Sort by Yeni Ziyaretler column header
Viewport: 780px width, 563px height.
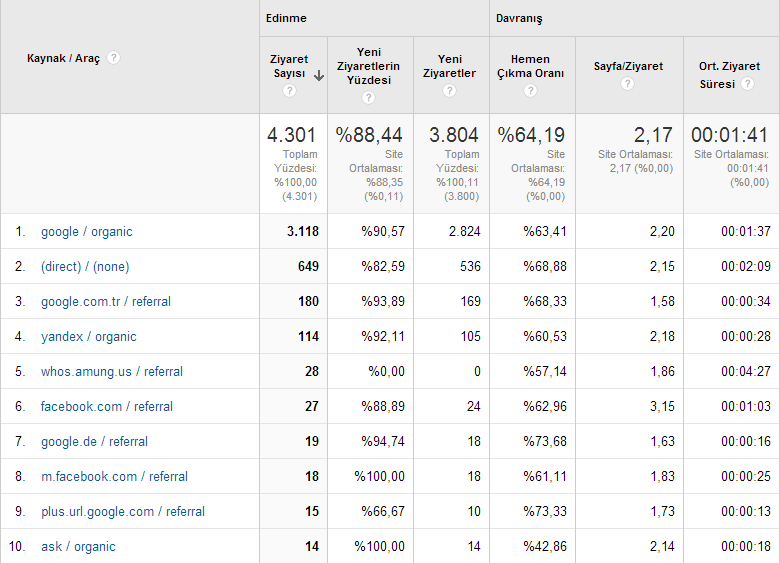pyautogui.click(x=449, y=66)
